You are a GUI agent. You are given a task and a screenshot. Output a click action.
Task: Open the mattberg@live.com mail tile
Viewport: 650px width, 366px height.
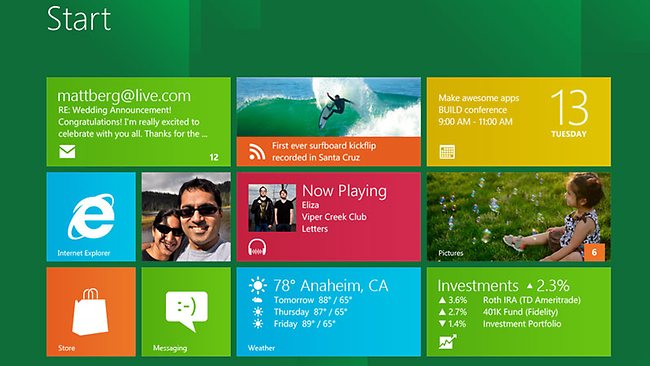(138, 122)
